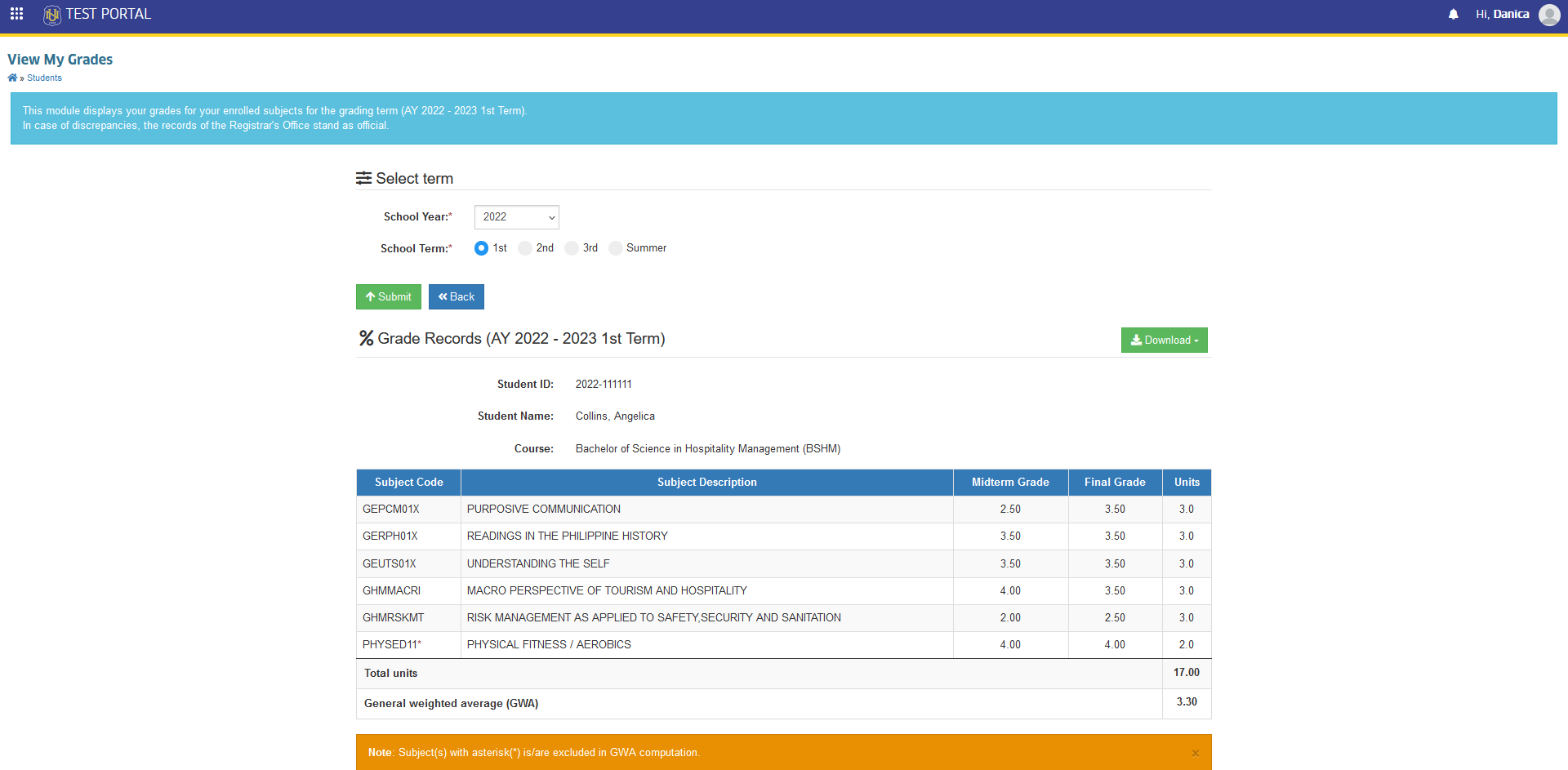Click MACRO PERSPECTIVE OF TOURISM AND HOSPITALITY

(607, 591)
